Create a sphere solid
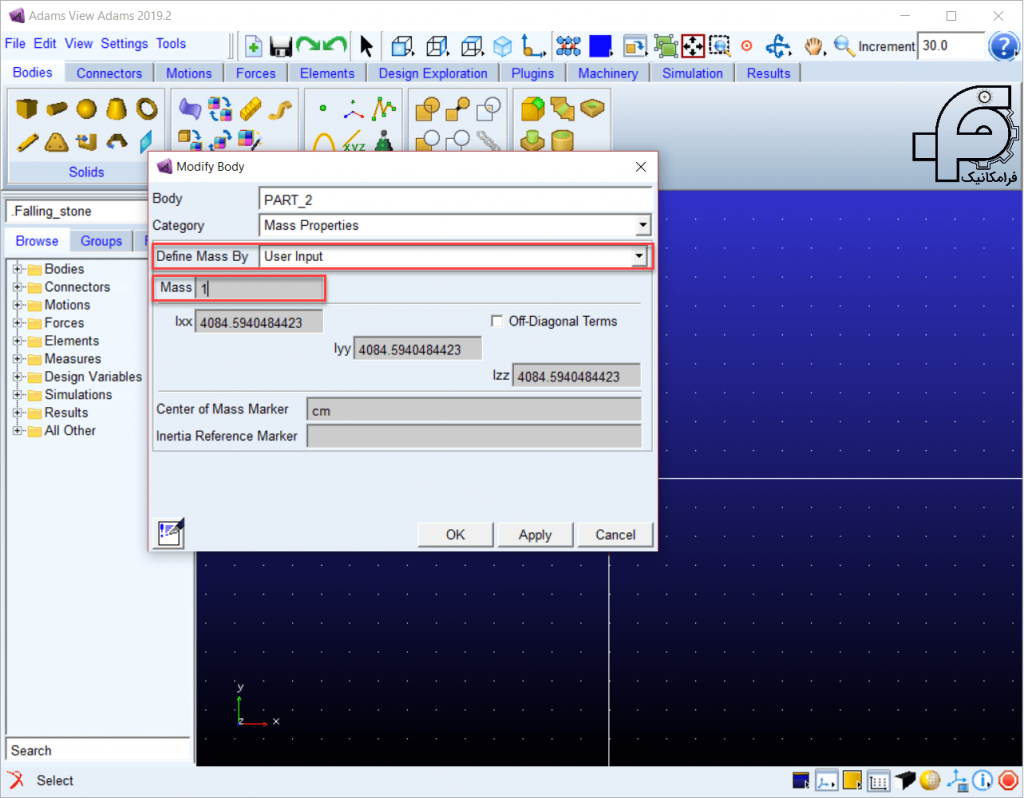The width and height of the screenshot is (1024, 798). click(x=86, y=108)
